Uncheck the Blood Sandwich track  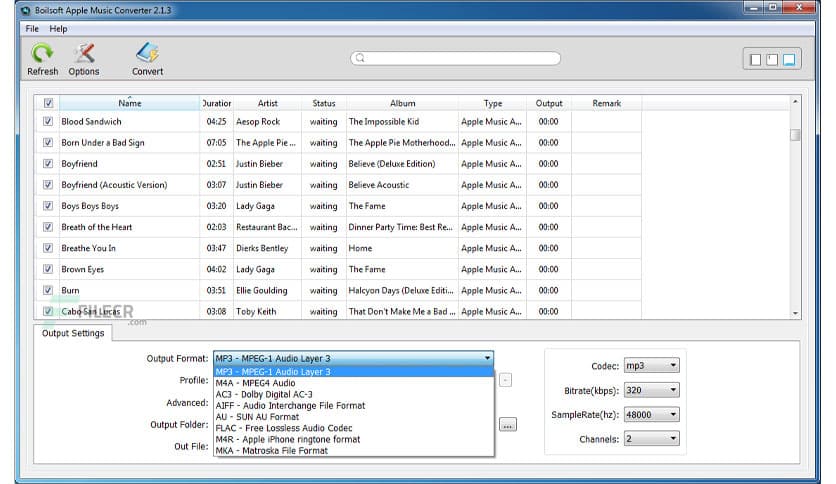pyautogui.click(x=48, y=122)
